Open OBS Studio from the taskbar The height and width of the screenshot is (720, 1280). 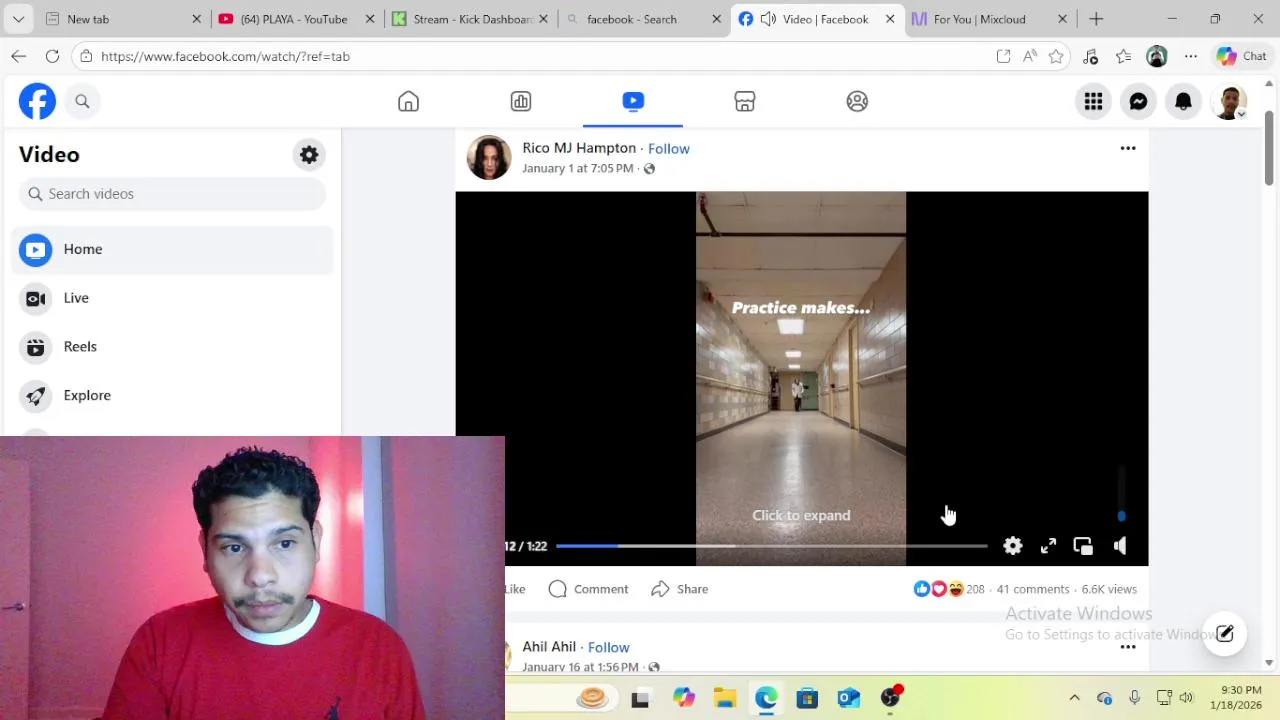coord(890,698)
